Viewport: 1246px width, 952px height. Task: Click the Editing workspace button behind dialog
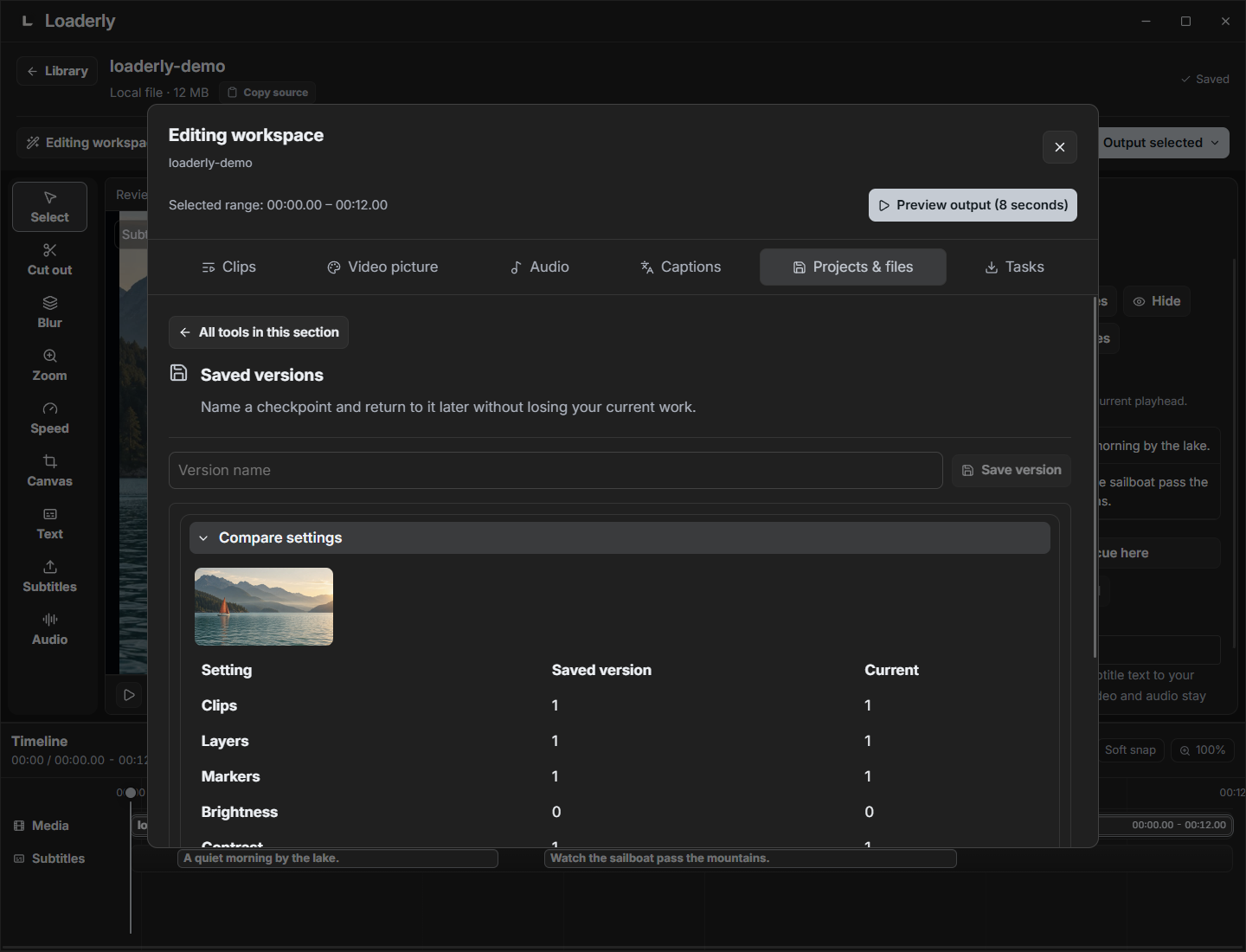pos(83,143)
